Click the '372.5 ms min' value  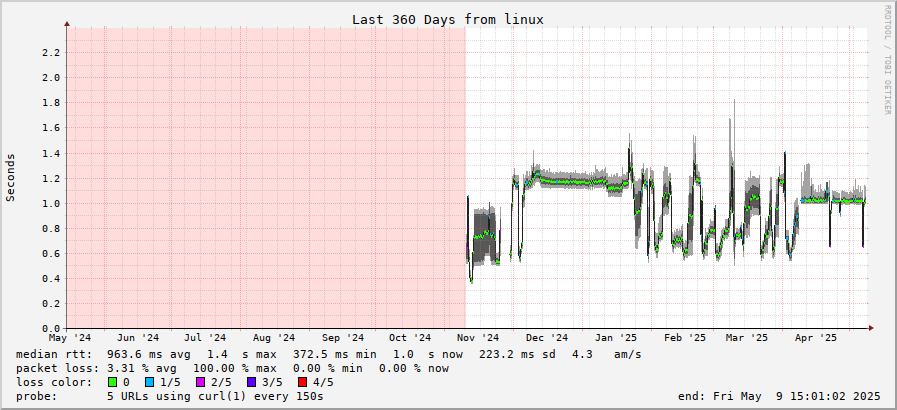click(334, 355)
